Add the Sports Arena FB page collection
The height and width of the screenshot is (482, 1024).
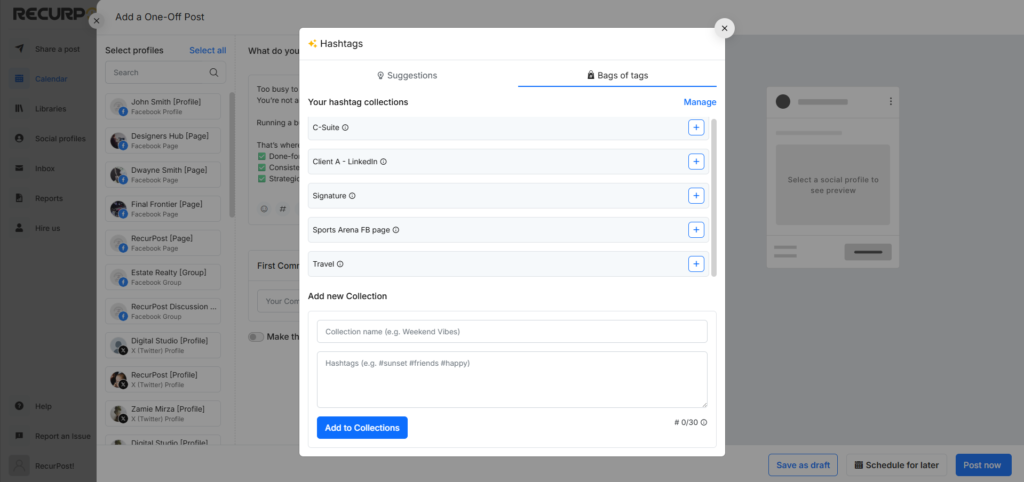[x=696, y=230]
